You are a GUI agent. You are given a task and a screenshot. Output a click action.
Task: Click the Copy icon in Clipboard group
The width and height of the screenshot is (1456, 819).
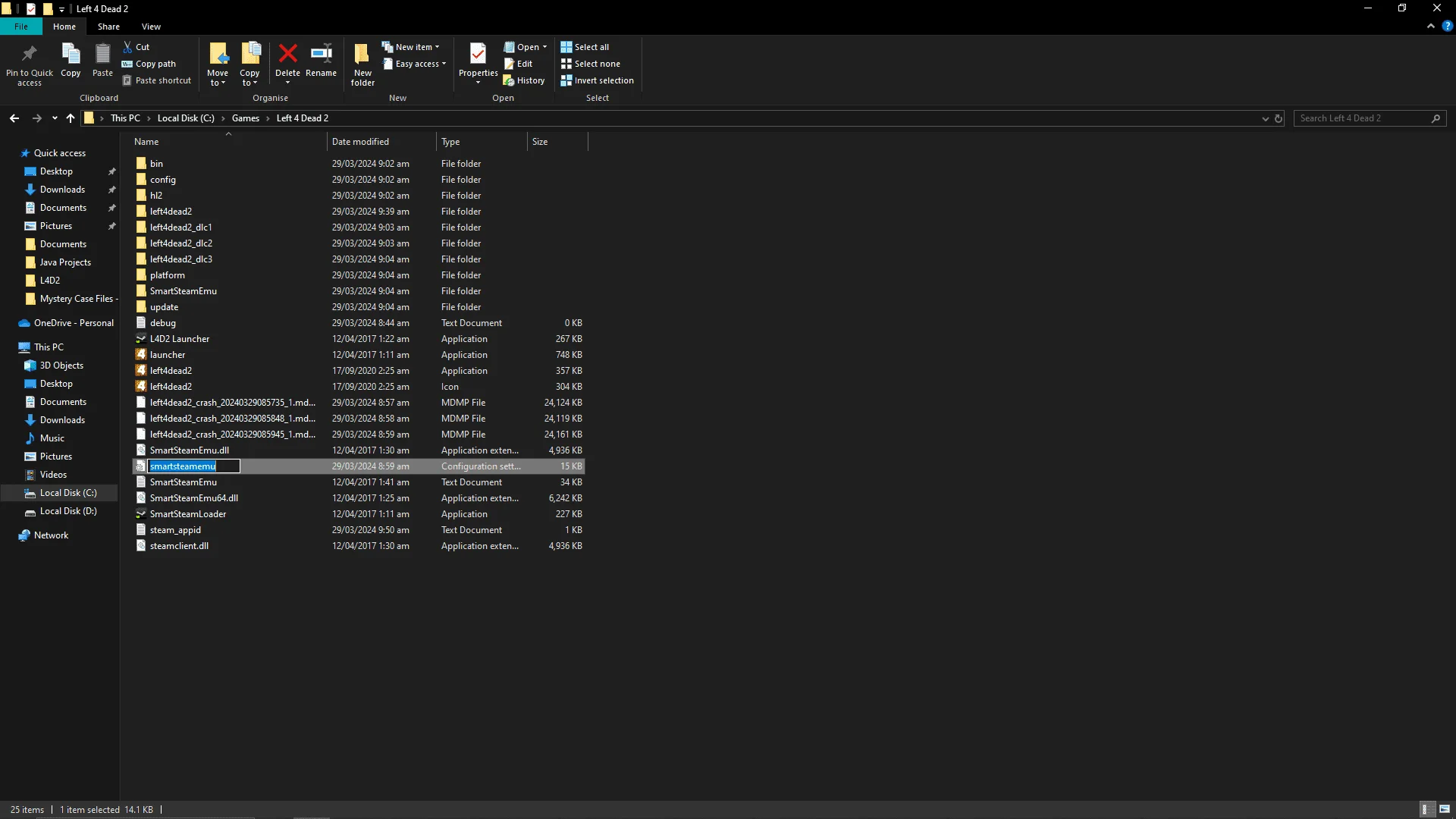pyautogui.click(x=71, y=55)
